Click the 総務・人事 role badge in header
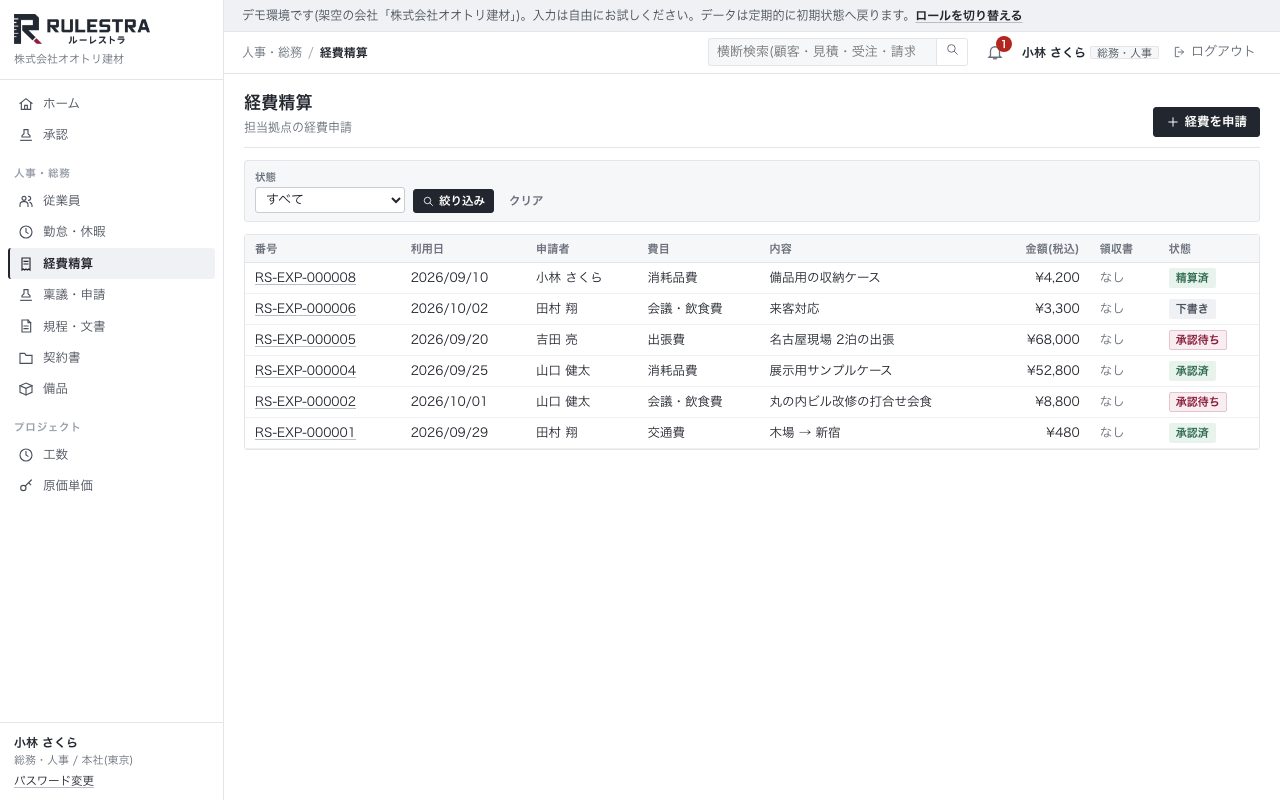1280x800 pixels. (x=1124, y=53)
